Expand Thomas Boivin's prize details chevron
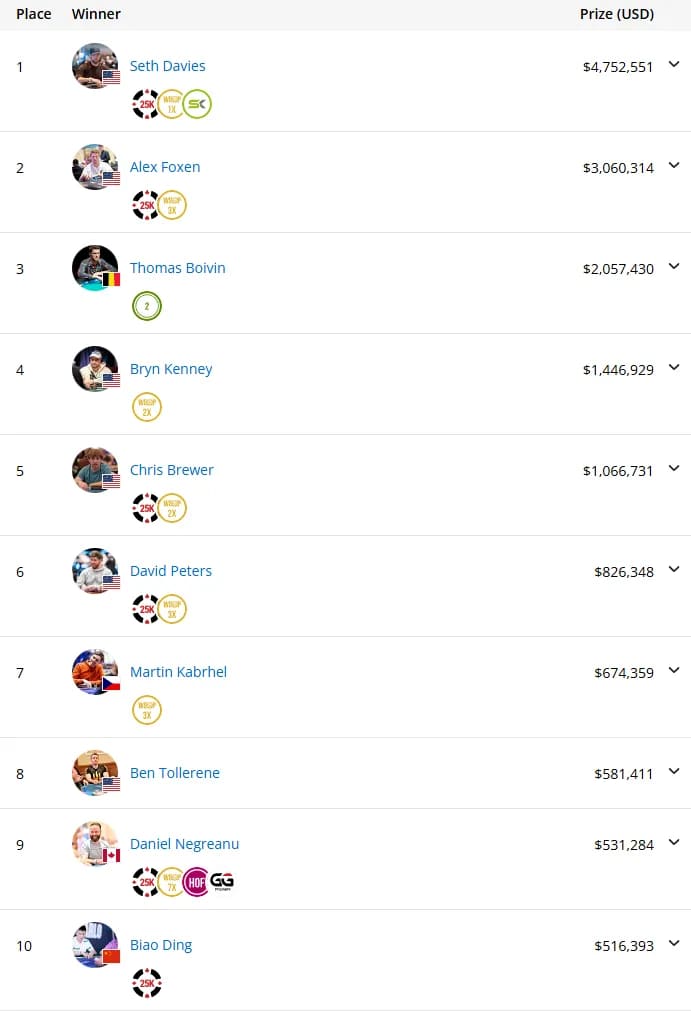This screenshot has height=1011, width=691. pyautogui.click(x=674, y=266)
